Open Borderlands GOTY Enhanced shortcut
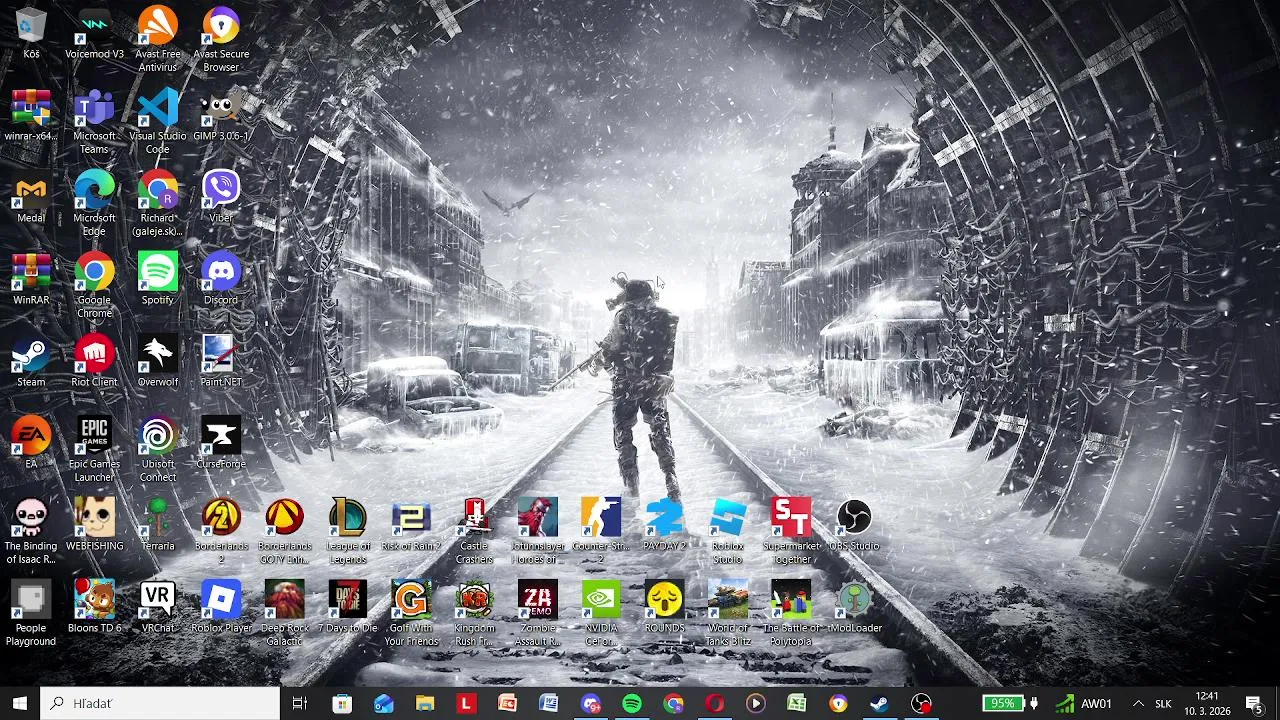 [284, 531]
